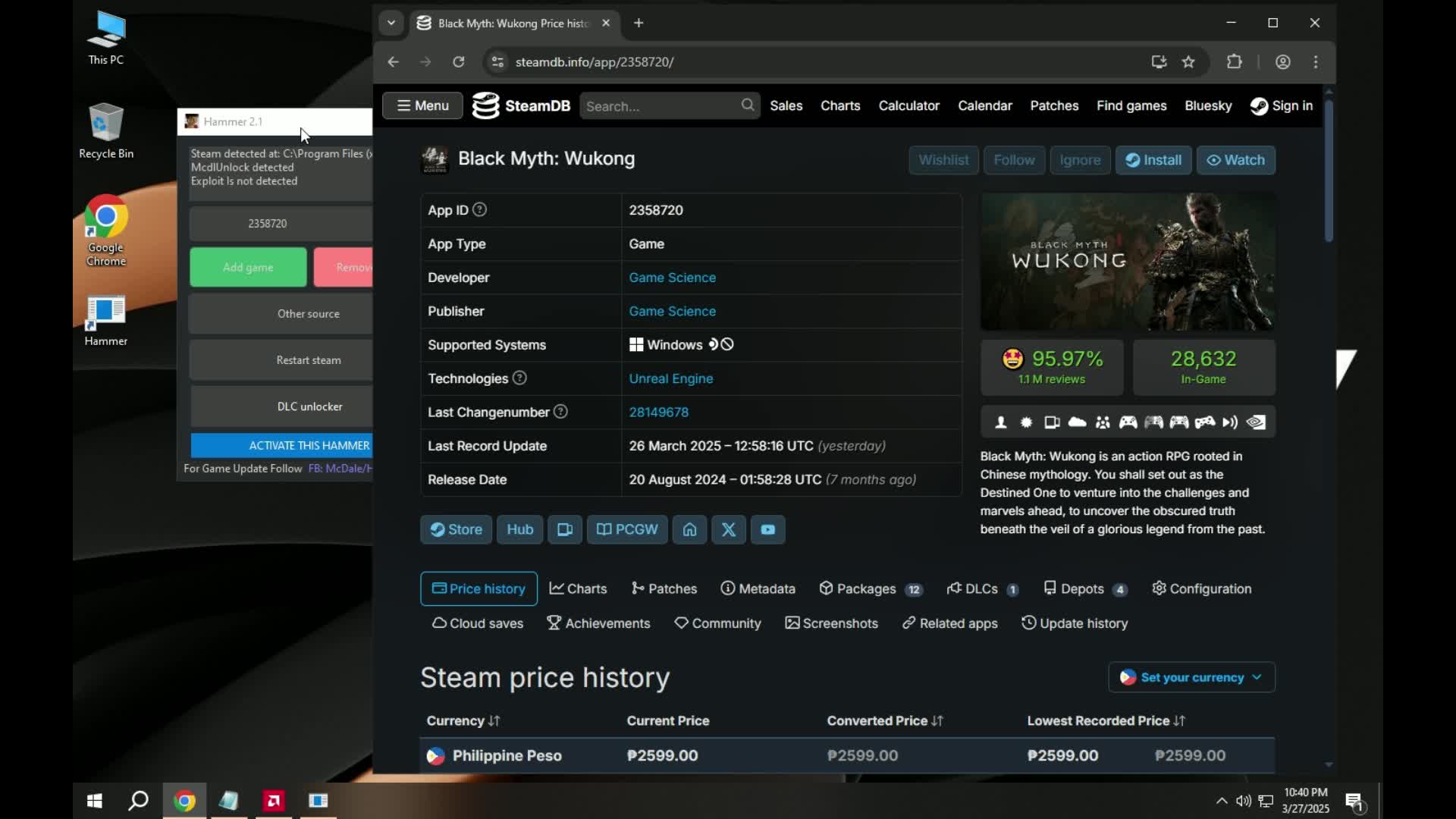
Task: Open the X (Twitter) link button
Action: (x=728, y=529)
